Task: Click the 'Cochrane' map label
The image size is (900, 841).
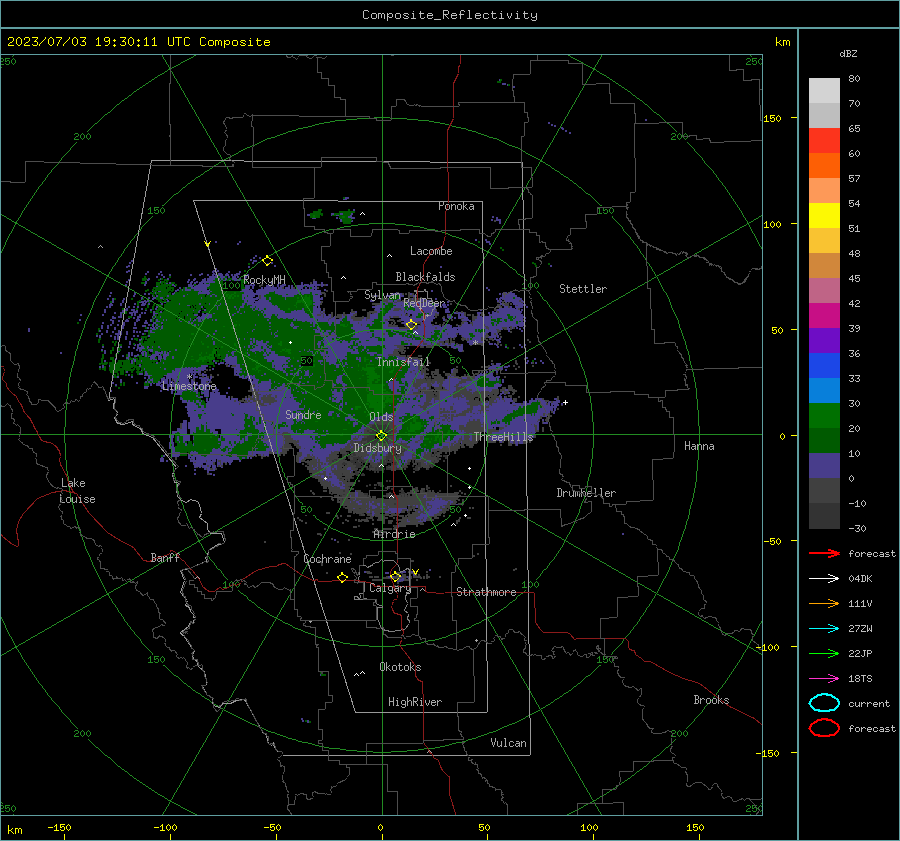Action: coord(327,559)
